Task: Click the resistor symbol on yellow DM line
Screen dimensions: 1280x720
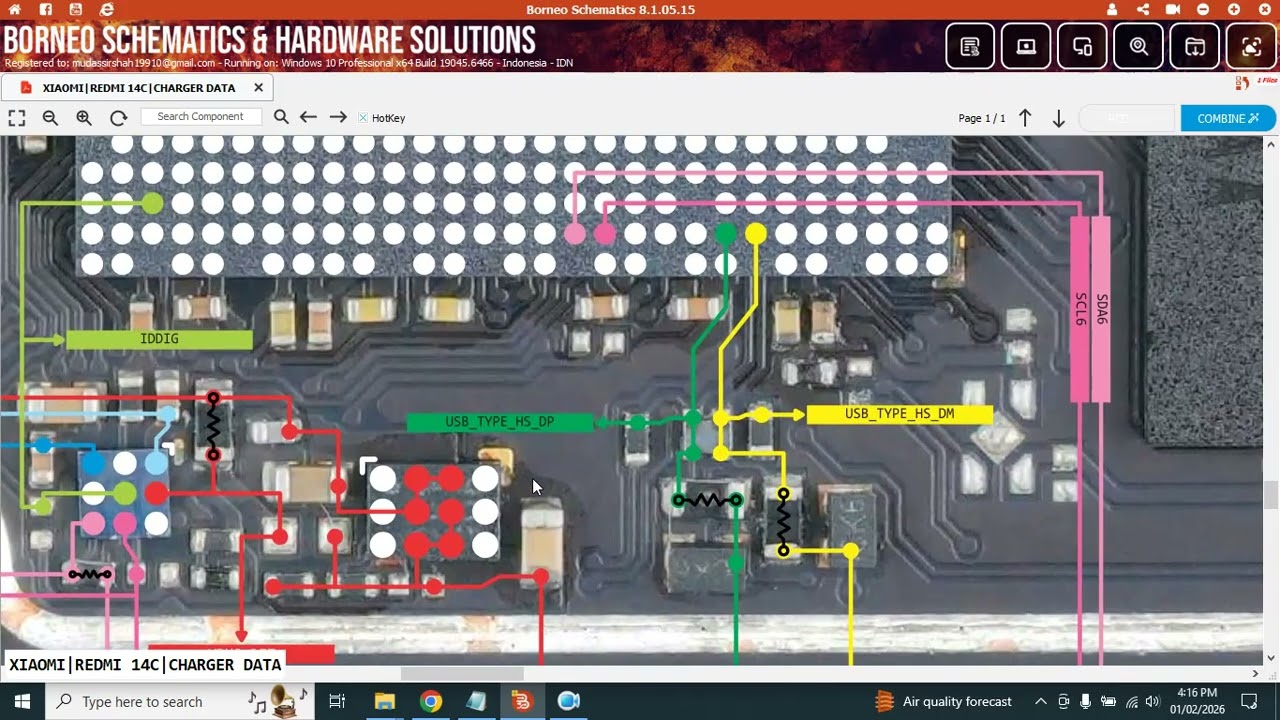Action: point(783,522)
